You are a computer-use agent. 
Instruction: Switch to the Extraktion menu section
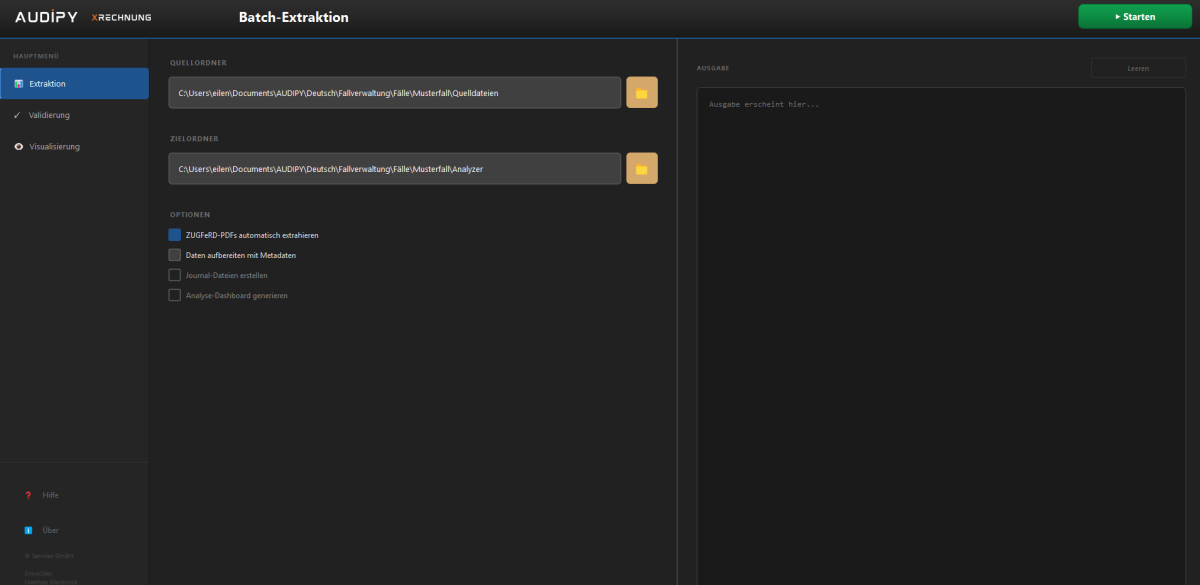[74, 84]
